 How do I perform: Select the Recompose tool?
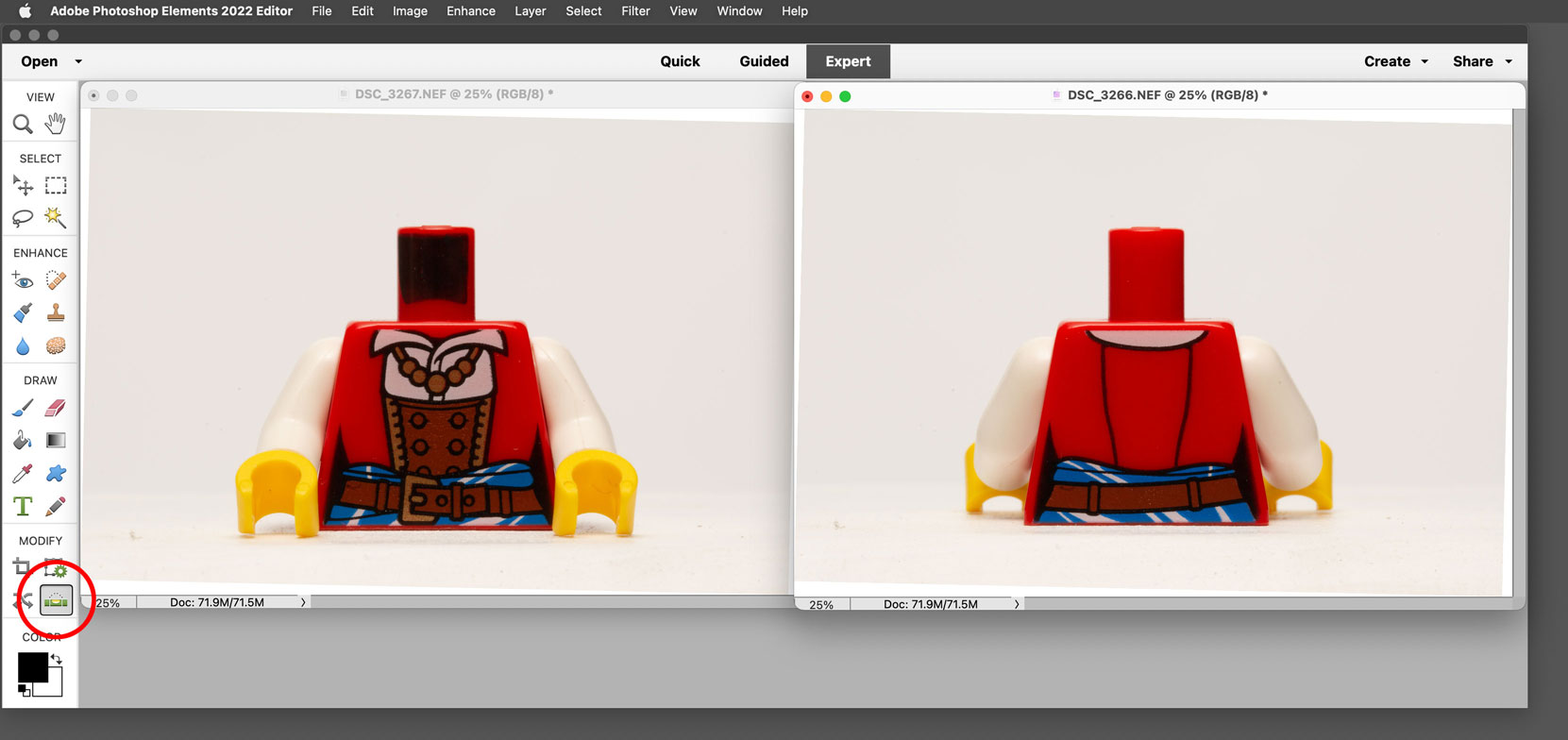point(56,568)
